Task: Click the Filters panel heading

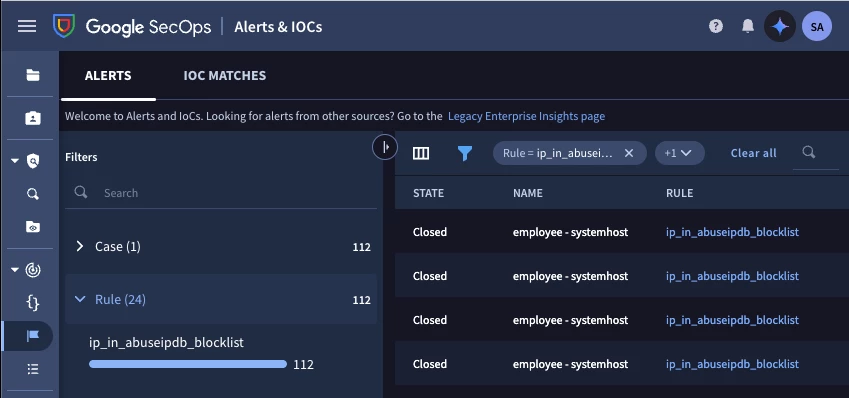Action: (x=81, y=157)
